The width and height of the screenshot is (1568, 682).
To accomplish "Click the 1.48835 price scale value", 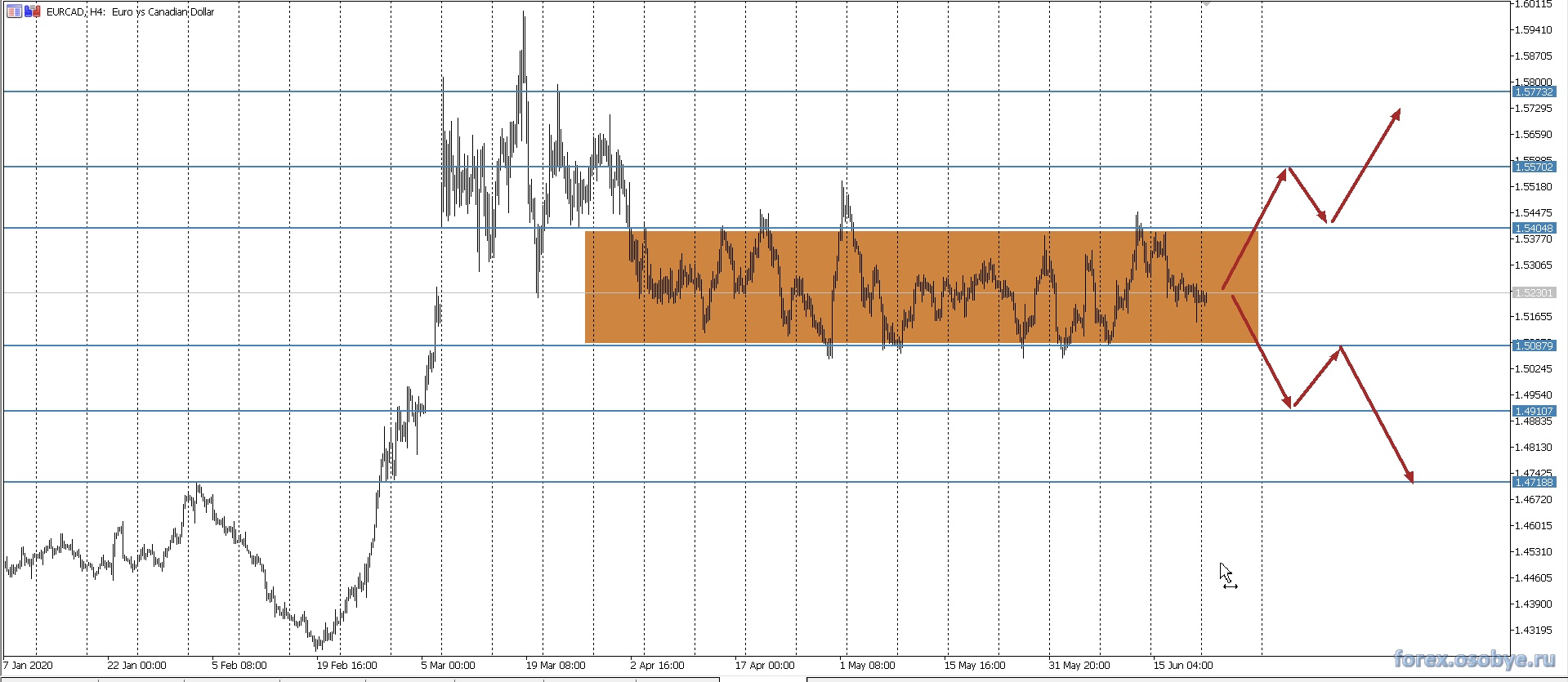I will point(1534,421).
